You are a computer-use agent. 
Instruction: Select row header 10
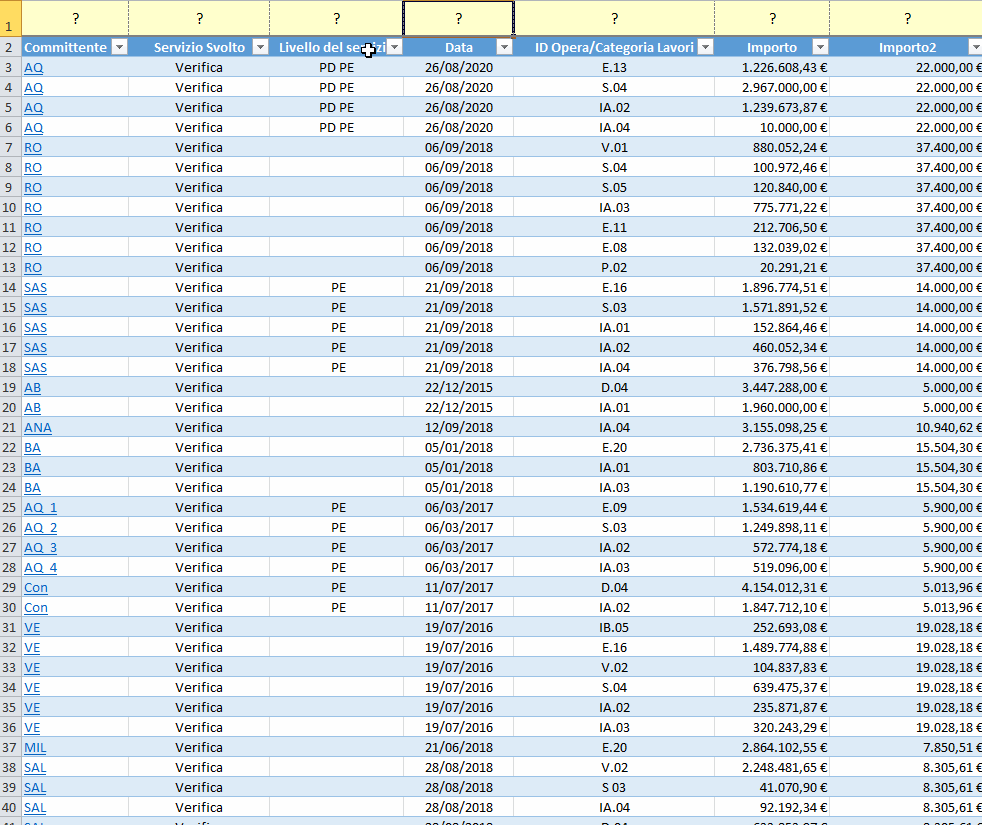tap(11, 207)
